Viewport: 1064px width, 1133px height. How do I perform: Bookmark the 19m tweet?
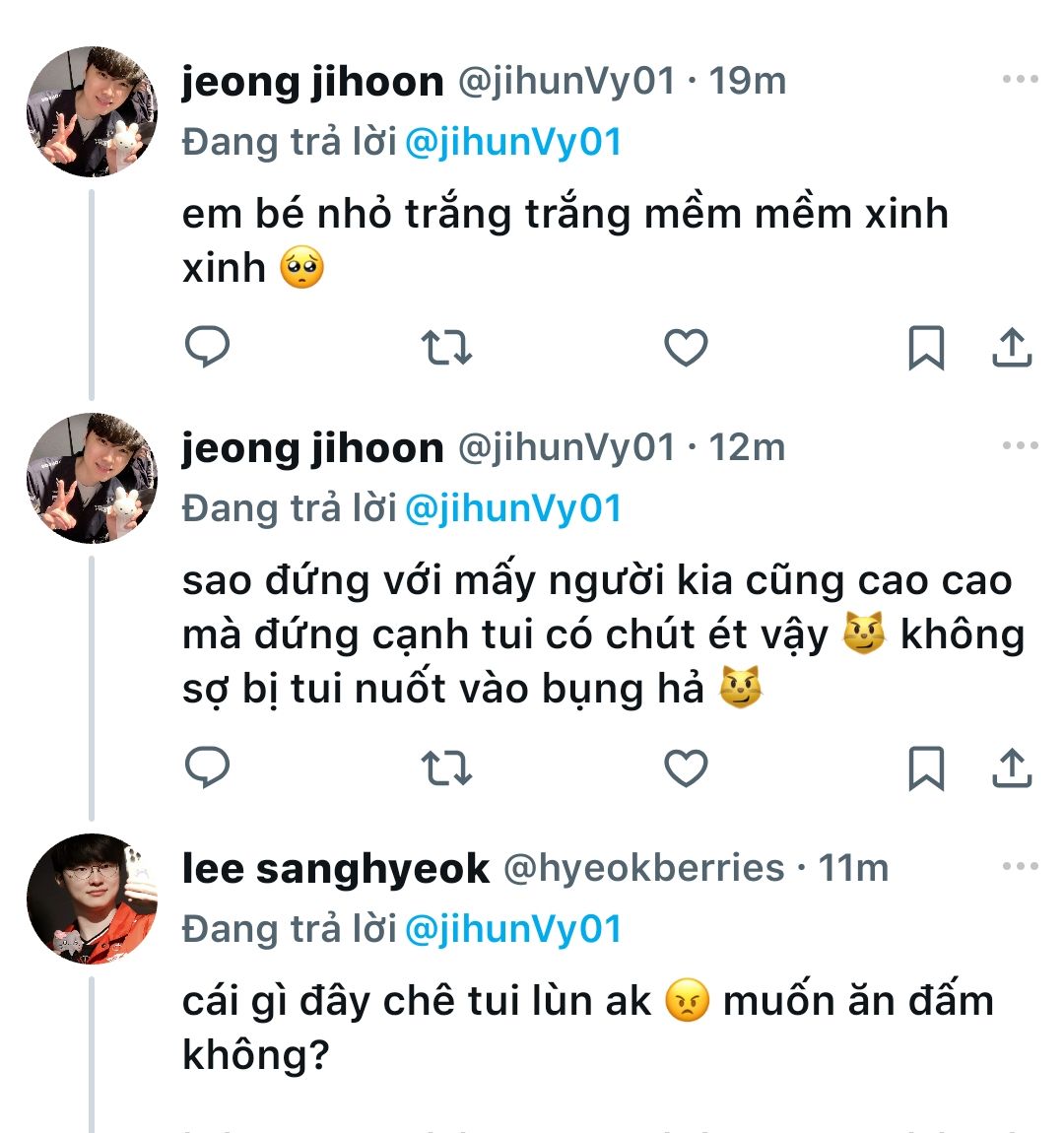925,348
